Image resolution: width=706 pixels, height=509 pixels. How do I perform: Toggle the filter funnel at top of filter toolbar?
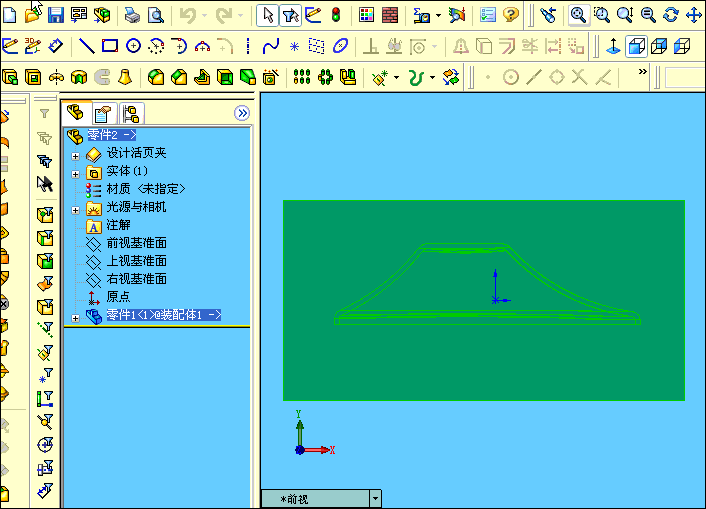click(44, 113)
